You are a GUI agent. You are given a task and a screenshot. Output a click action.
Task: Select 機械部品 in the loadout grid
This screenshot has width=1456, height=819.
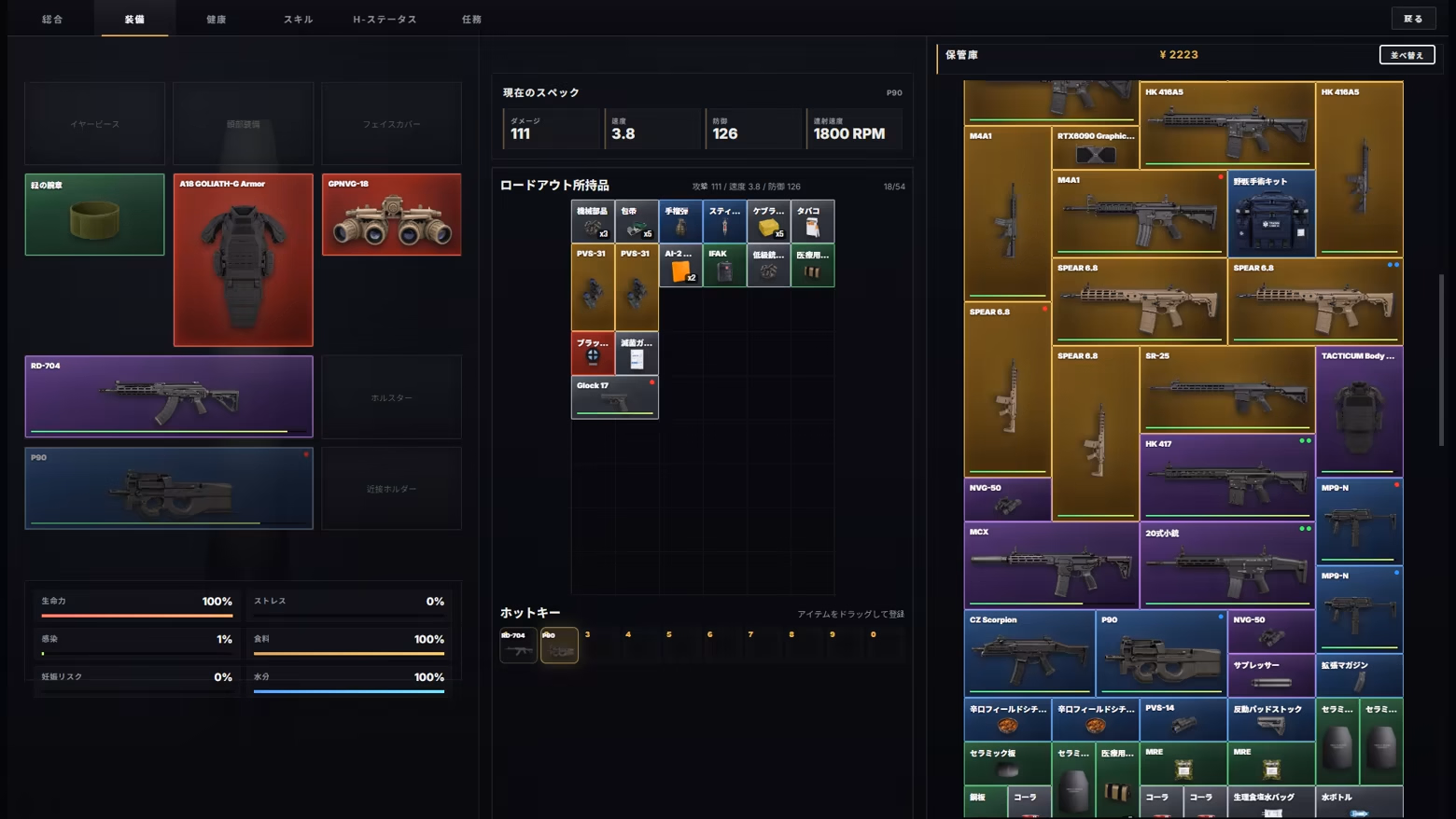[593, 221]
